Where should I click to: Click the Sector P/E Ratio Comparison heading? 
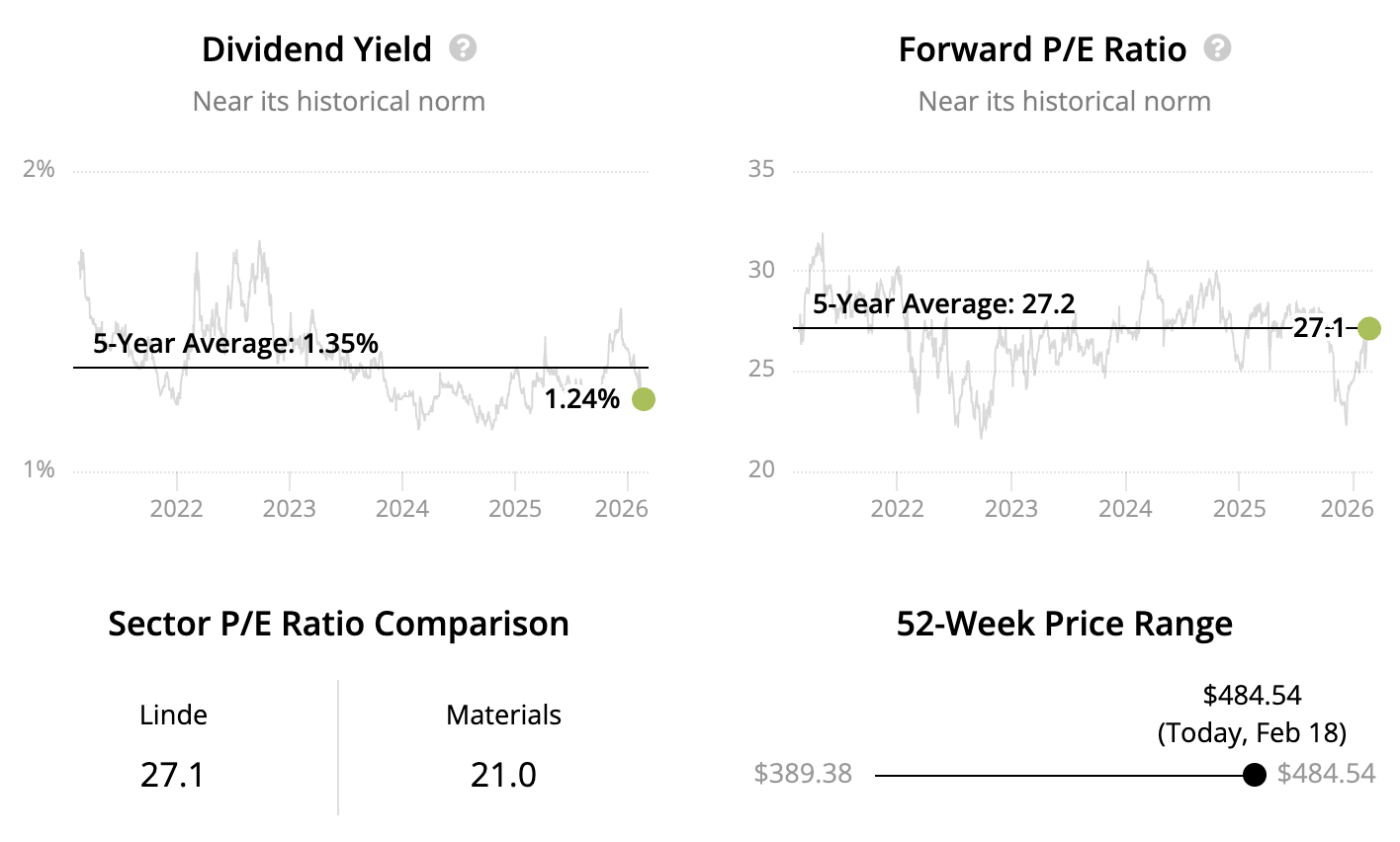coord(338,625)
